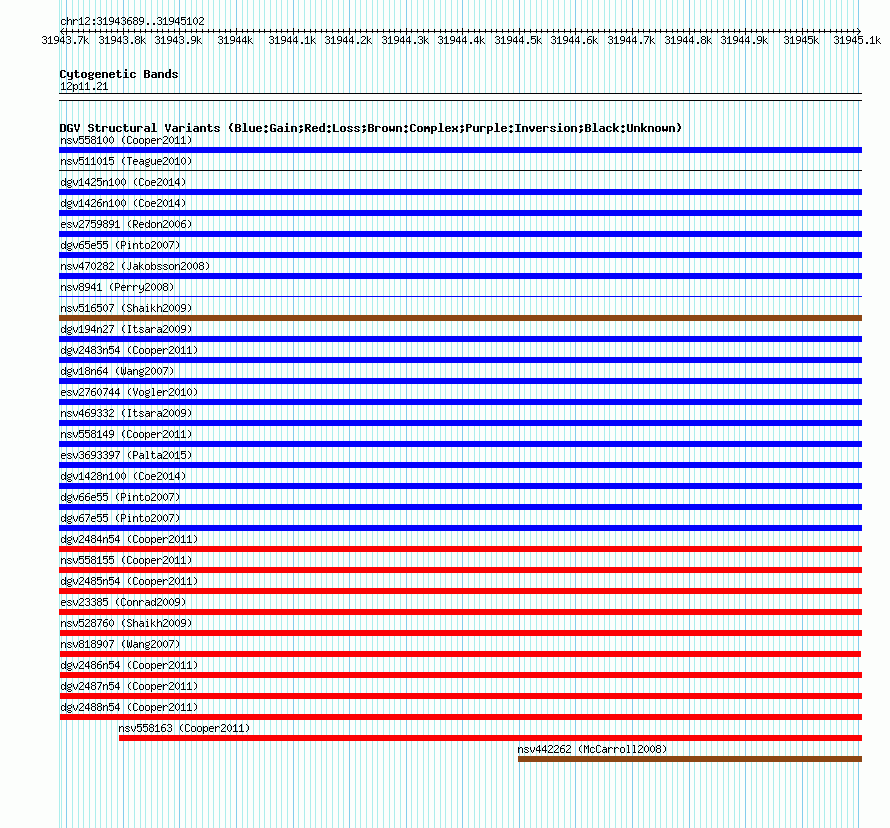Open esv3693397 (Palta2015) variant
Viewport: 890px width, 828px height.
126,455
